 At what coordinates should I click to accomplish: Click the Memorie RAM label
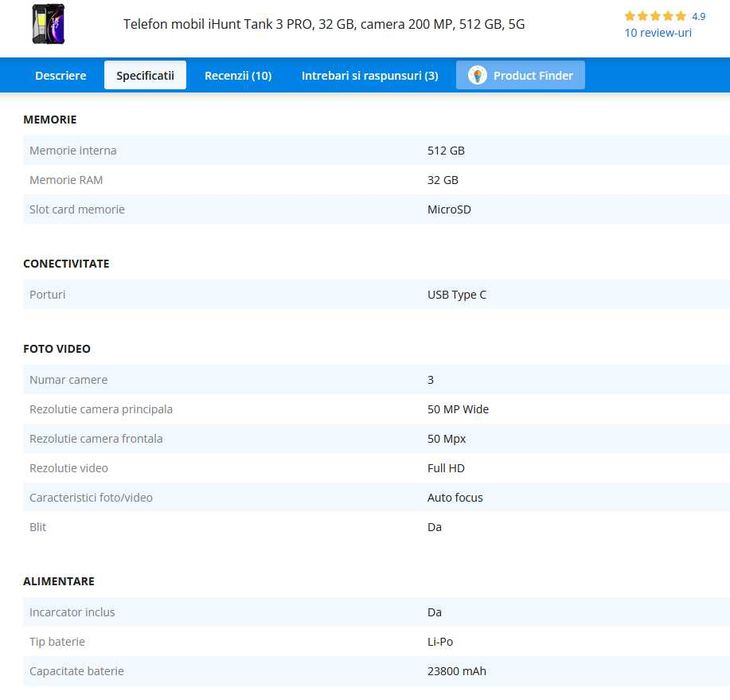pos(66,180)
